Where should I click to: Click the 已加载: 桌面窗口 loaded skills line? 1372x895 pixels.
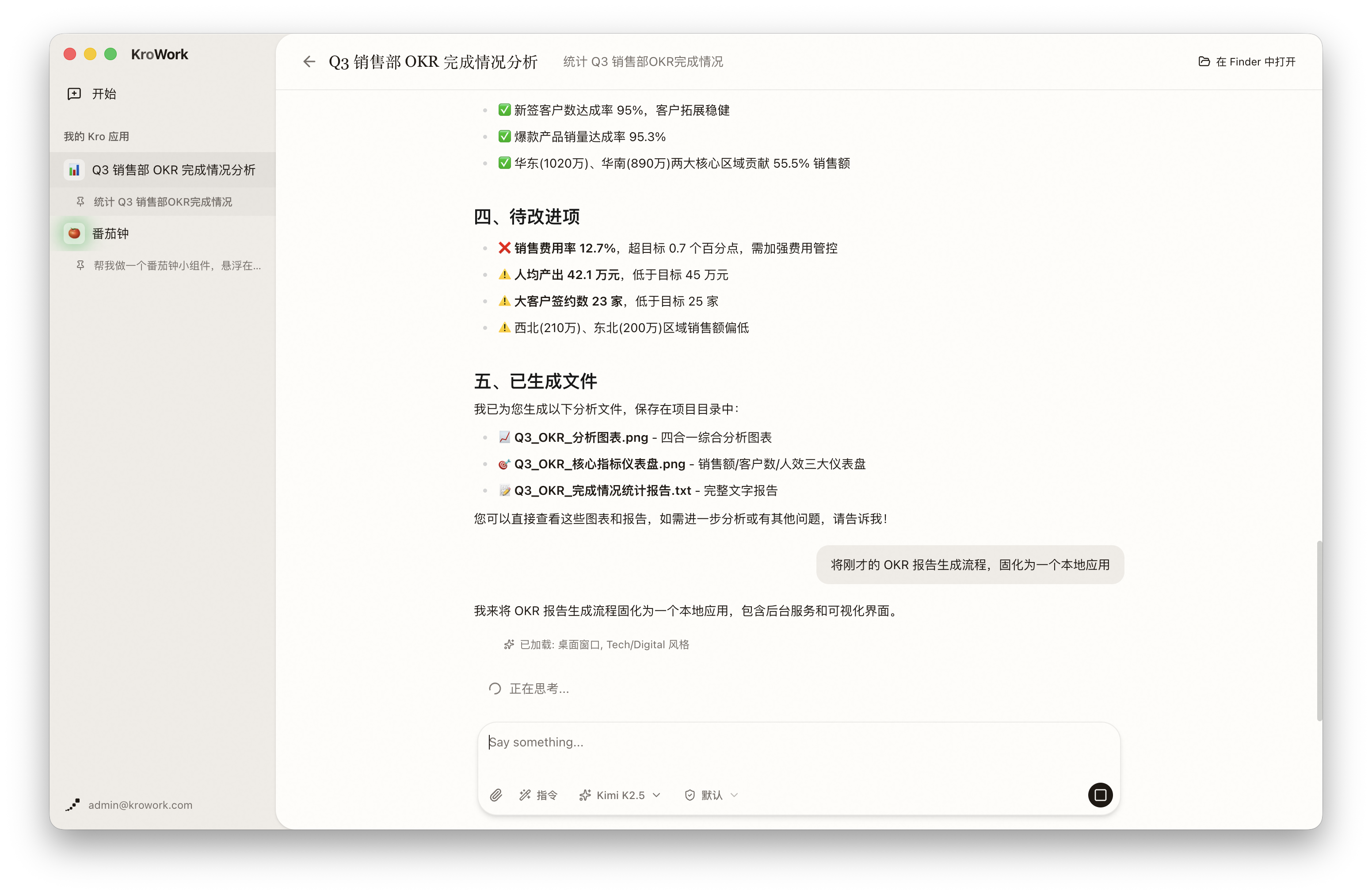pyautogui.click(x=597, y=645)
